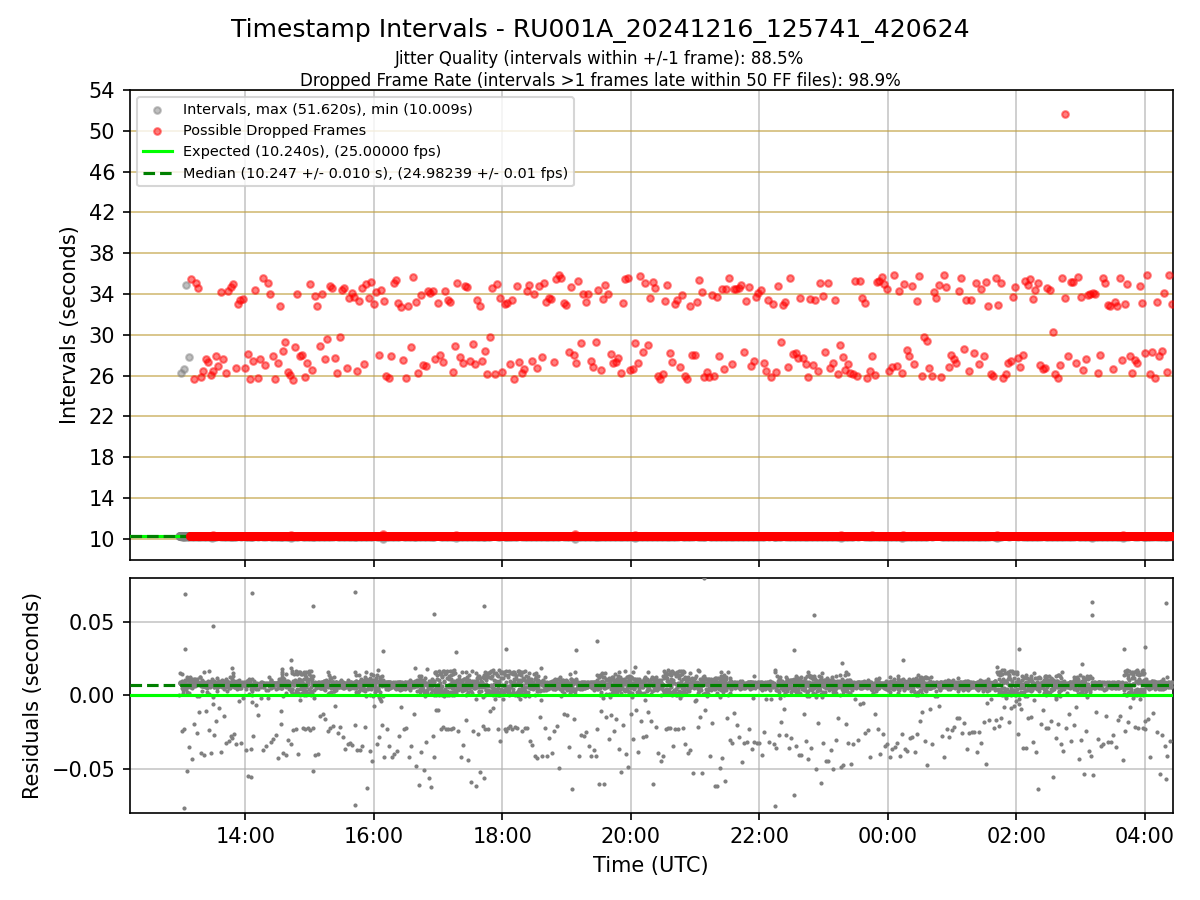Screen dimensions: 1200x900
Task: Click the red marker icon in the legend
Action: pos(159,130)
